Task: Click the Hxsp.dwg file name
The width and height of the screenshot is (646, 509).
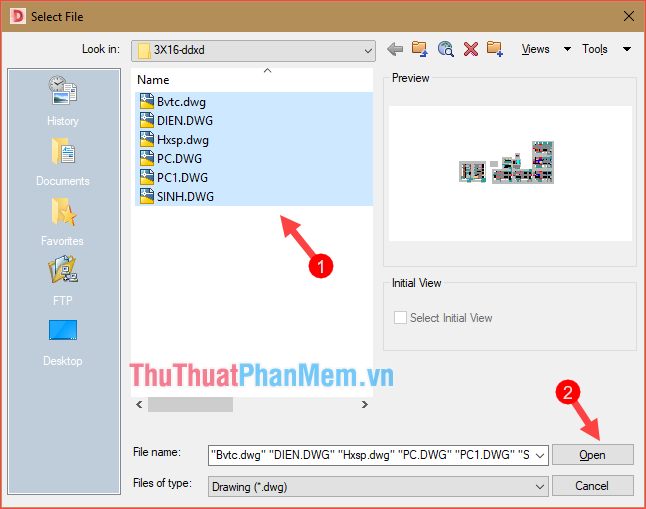Action: [x=183, y=140]
